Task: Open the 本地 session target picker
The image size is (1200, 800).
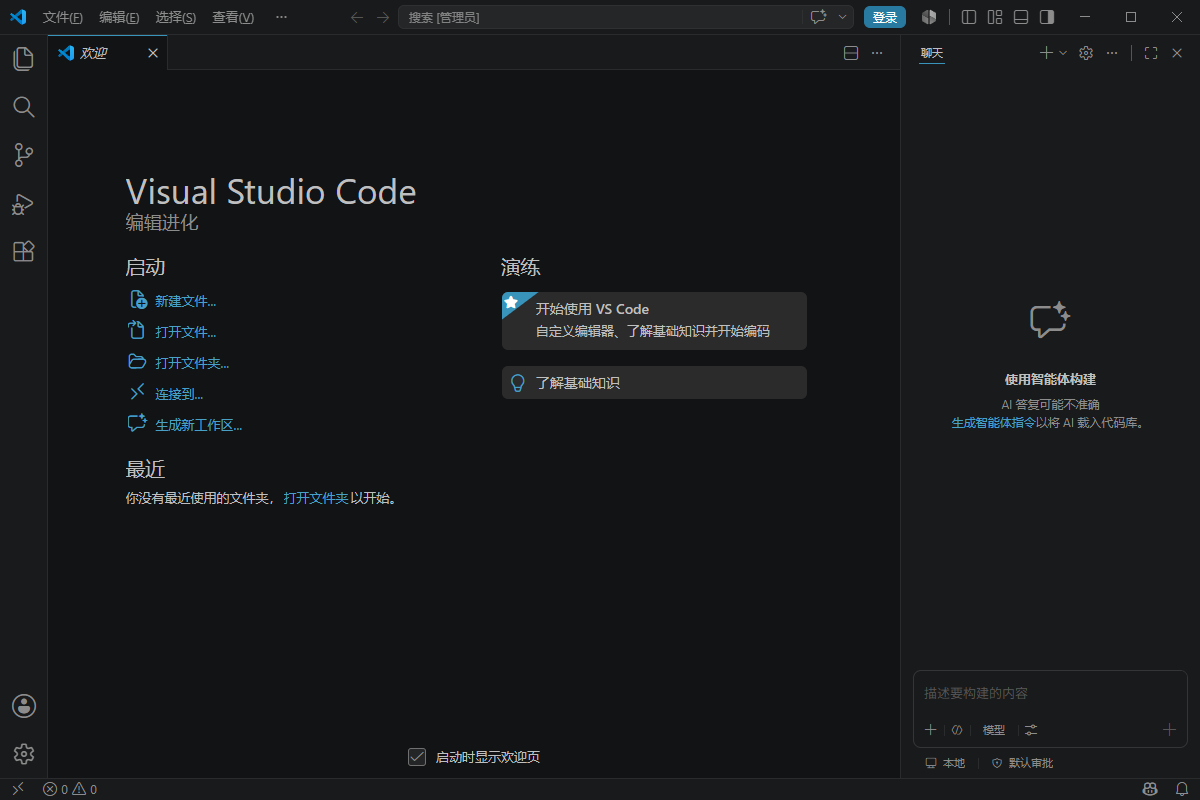Action: [945, 763]
